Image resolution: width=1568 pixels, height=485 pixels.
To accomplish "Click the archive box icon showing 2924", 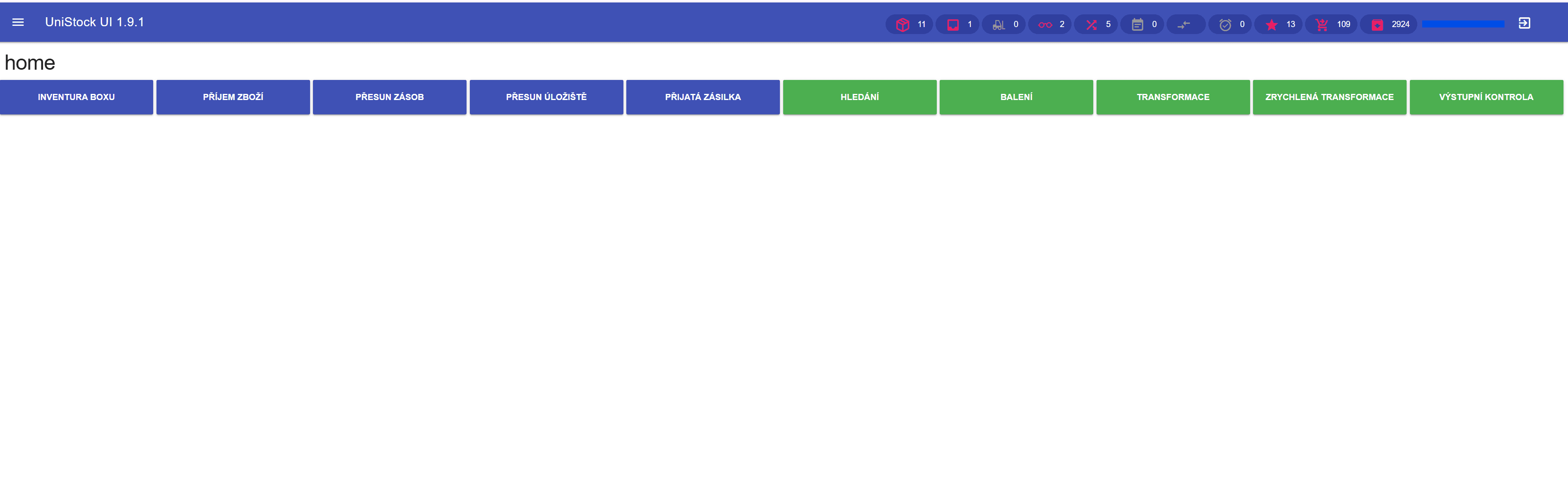I will (x=1378, y=24).
